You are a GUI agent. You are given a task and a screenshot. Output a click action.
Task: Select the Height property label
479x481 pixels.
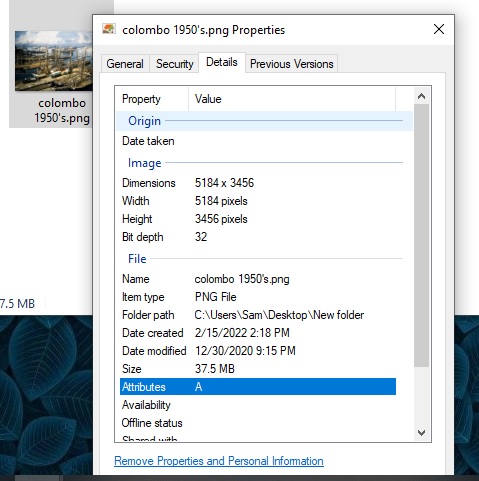(x=137, y=219)
